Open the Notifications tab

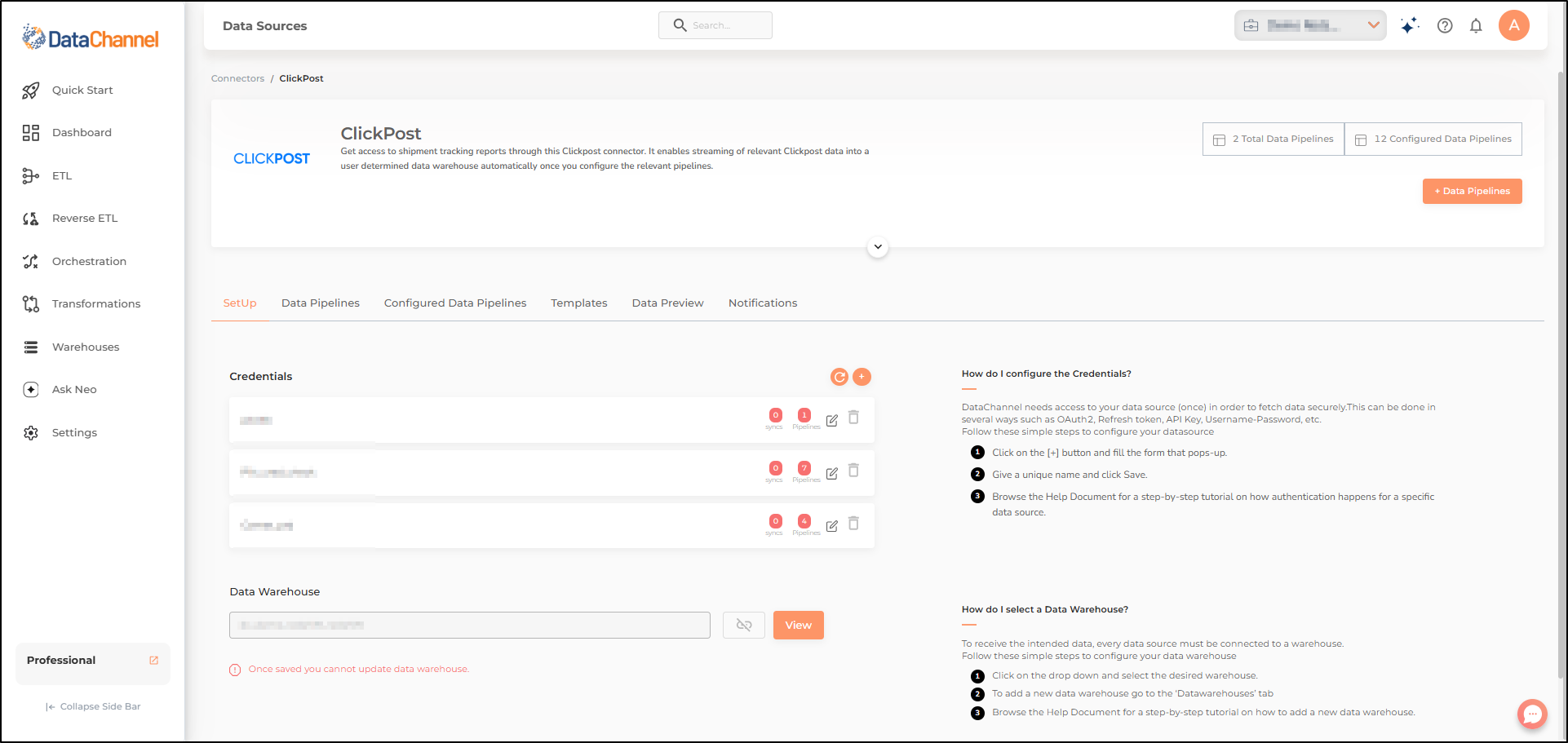(763, 303)
